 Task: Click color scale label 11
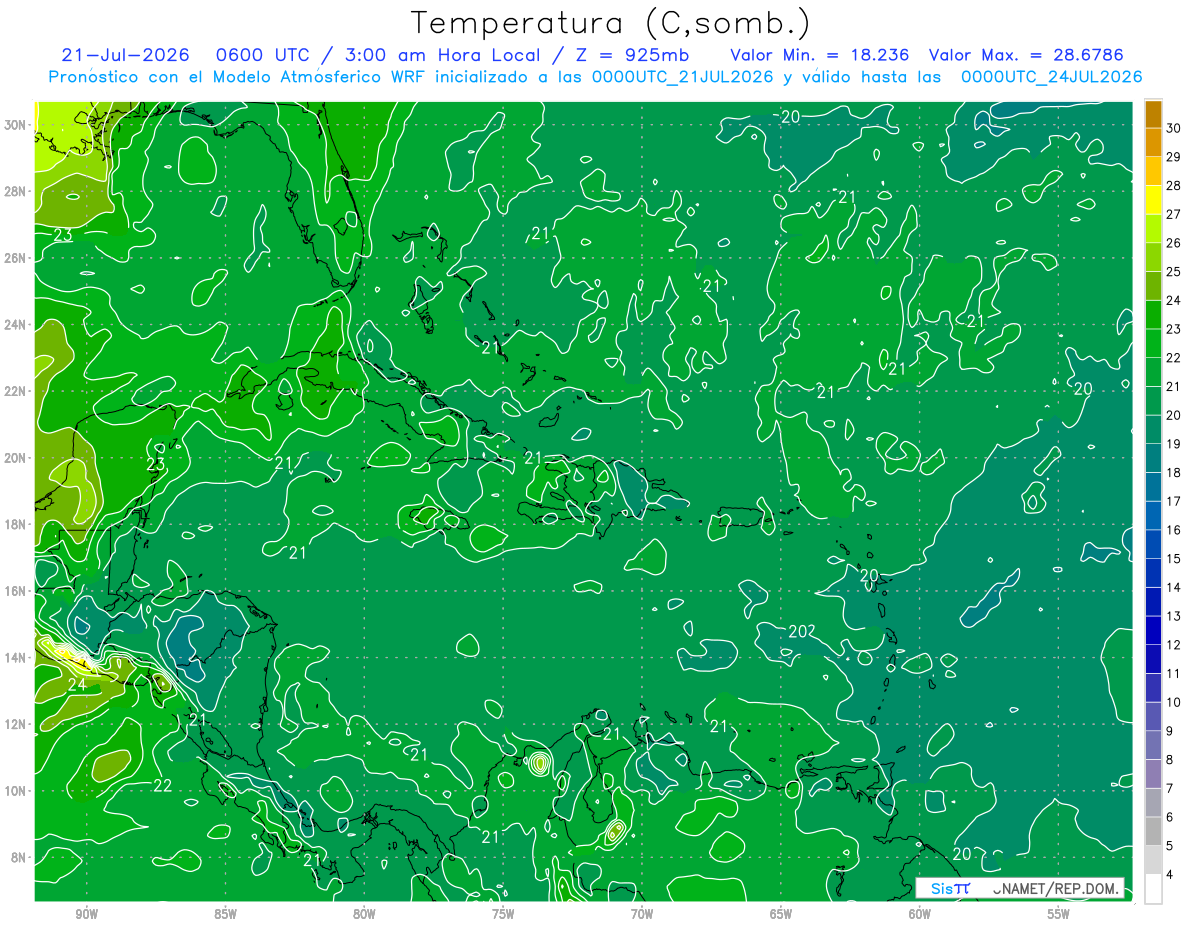pyautogui.click(x=1174, y=674)
